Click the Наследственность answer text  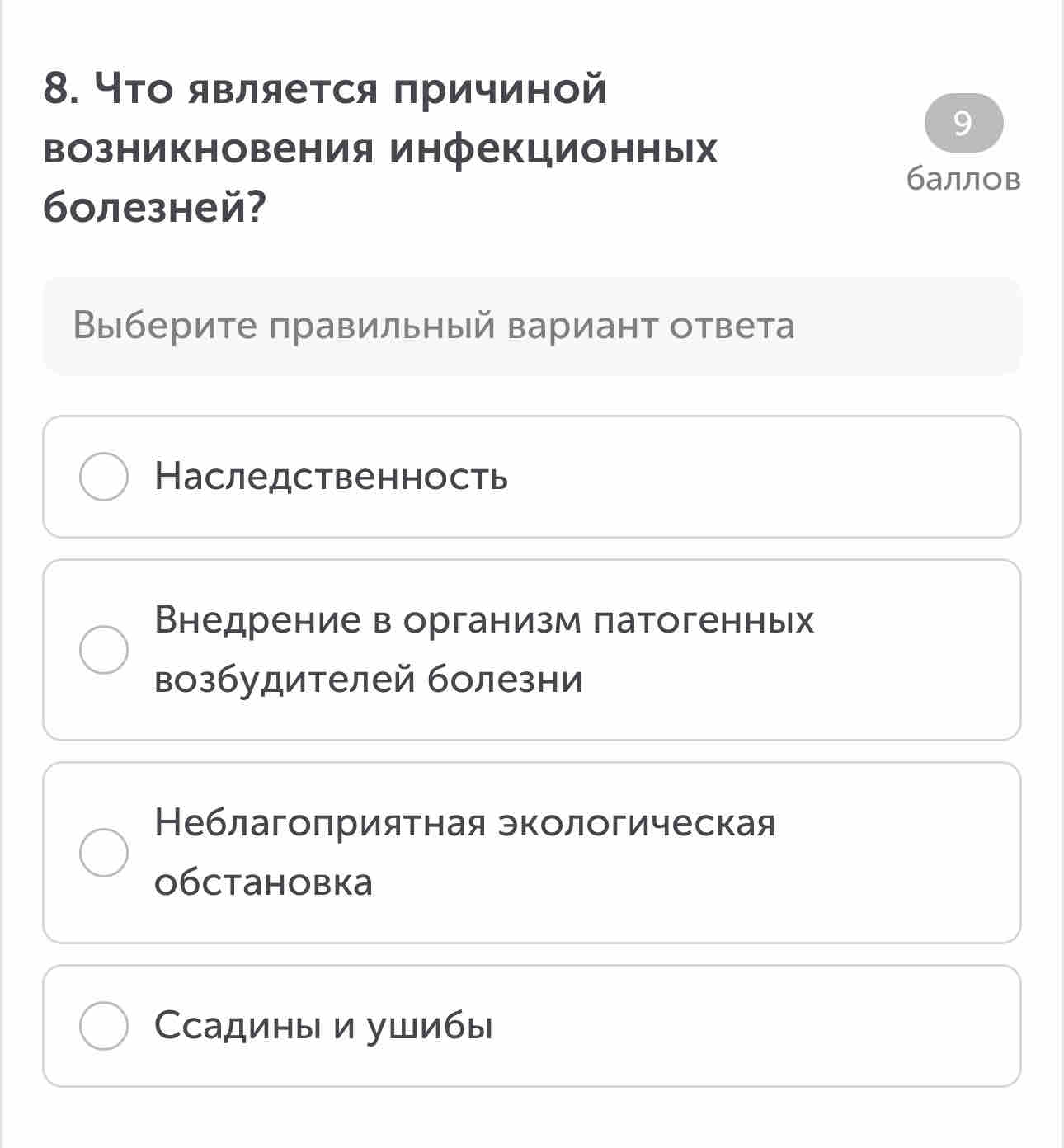[332, 477]
